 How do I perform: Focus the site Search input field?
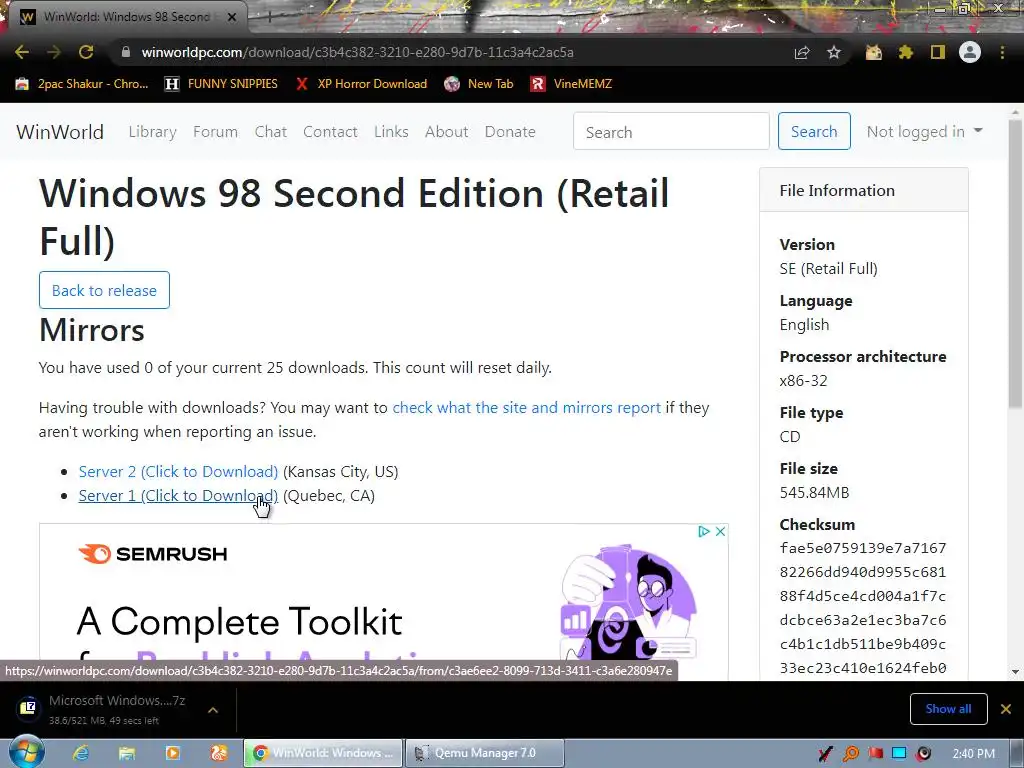pyautogui.click(x=671, y=131)
